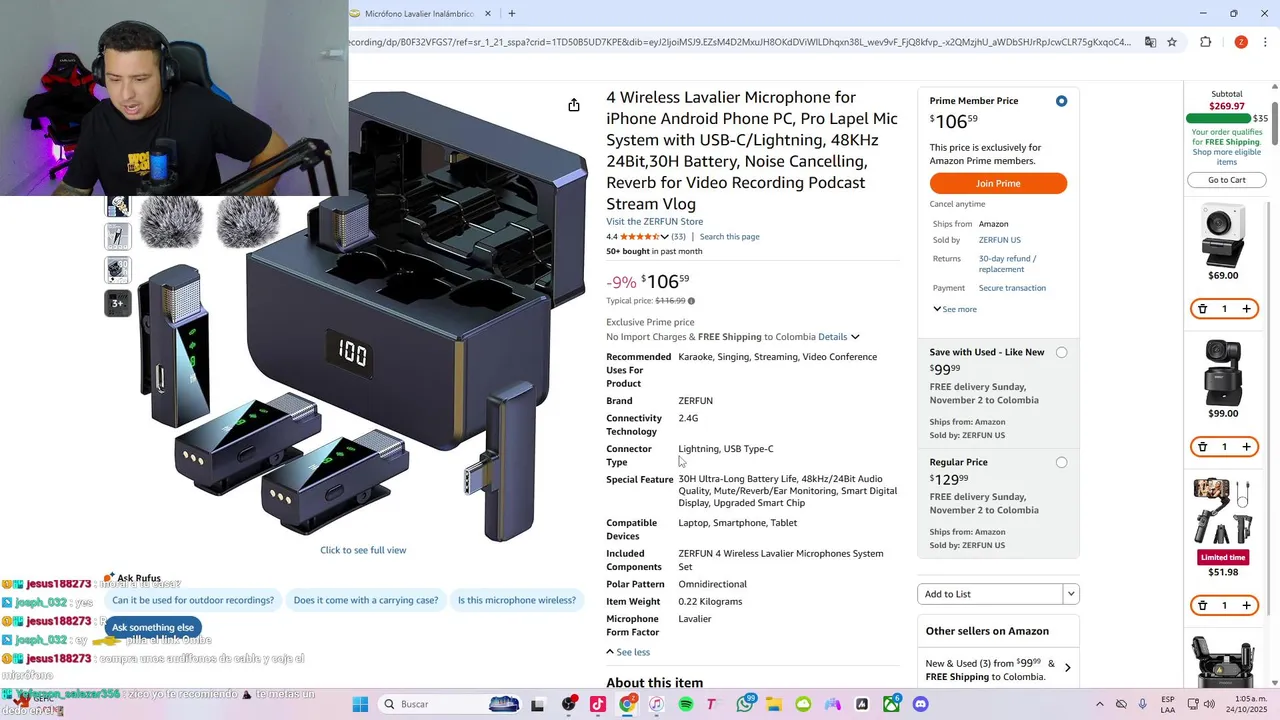The width and height of the screenshot is (1280, 720).
Task: Bookmark this page with the star icon
Action: [x=1172, y=42]
